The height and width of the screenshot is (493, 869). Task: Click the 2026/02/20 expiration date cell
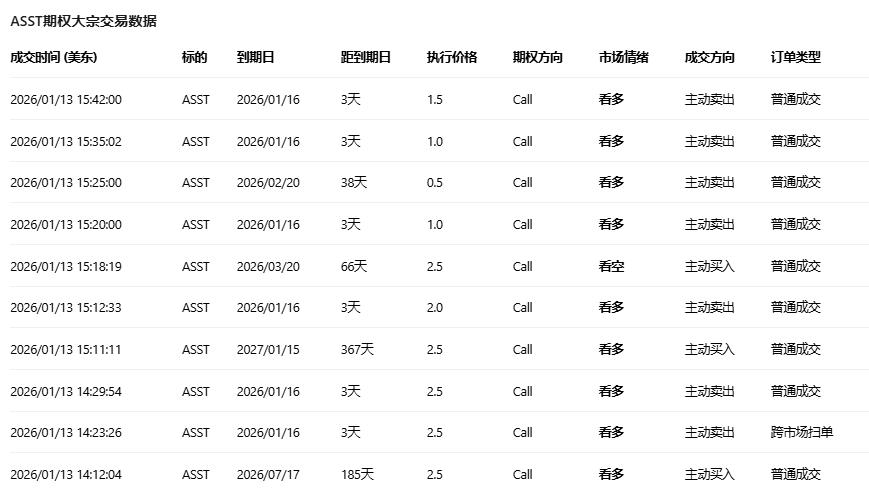[x=268, y=183]
